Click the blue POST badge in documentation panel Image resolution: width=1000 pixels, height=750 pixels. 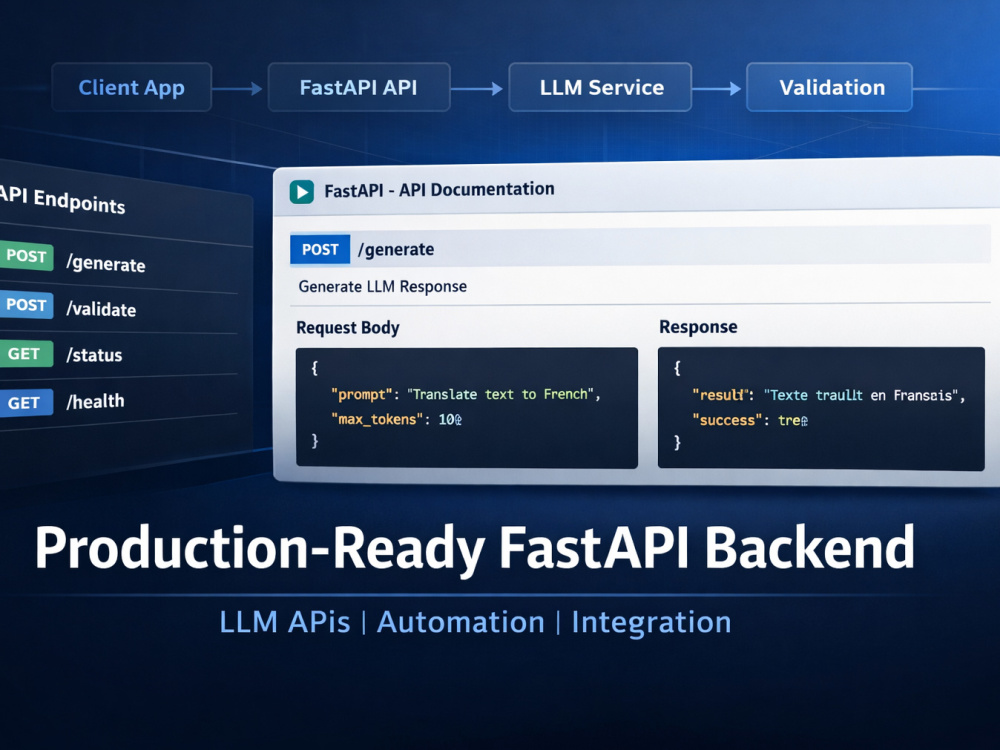pyautogui.click(x=320, y=249)
